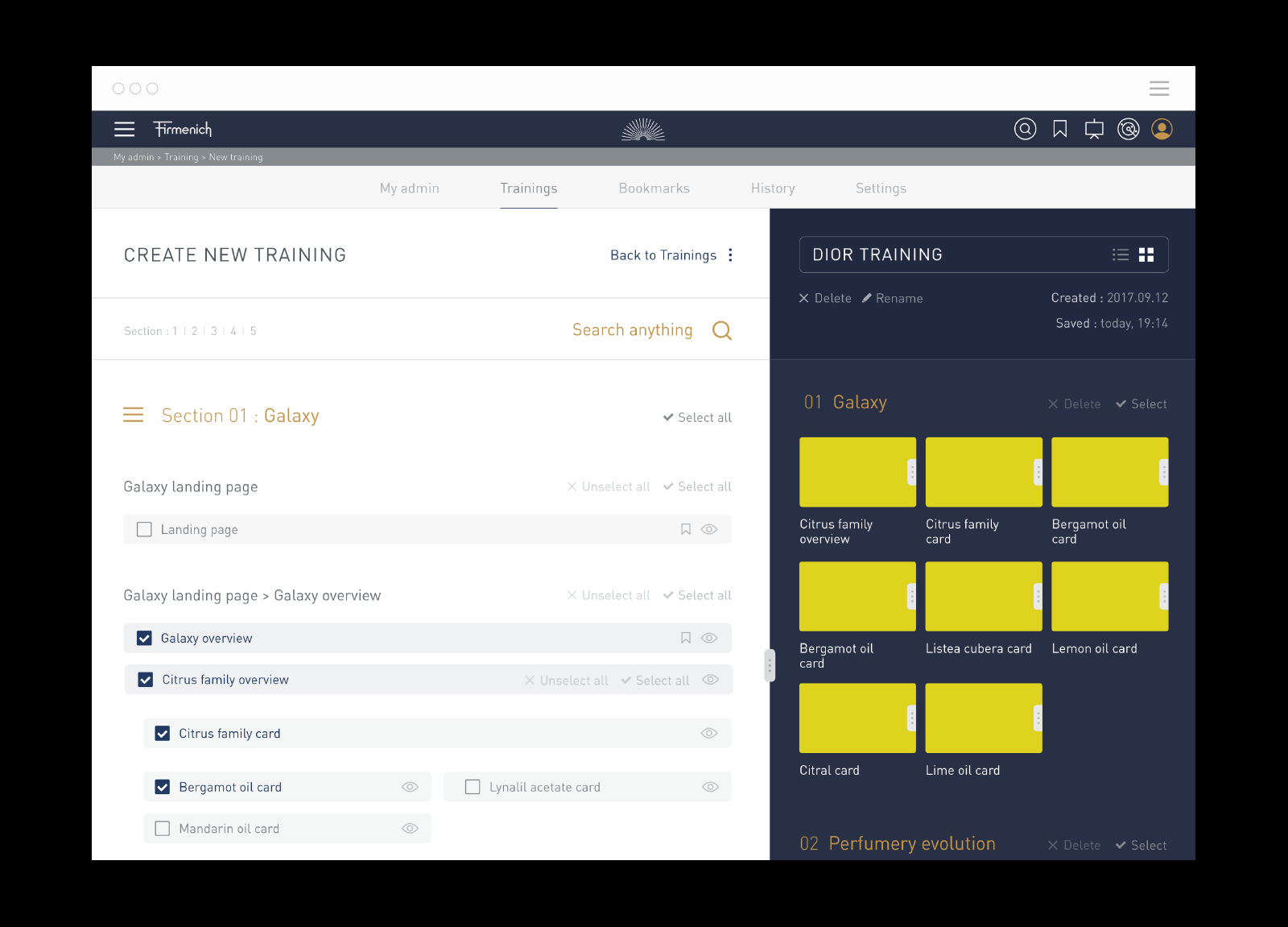Delete the 01 Galaxy section
Viewport: 1288px width, 927px height.
(1074, 404)
